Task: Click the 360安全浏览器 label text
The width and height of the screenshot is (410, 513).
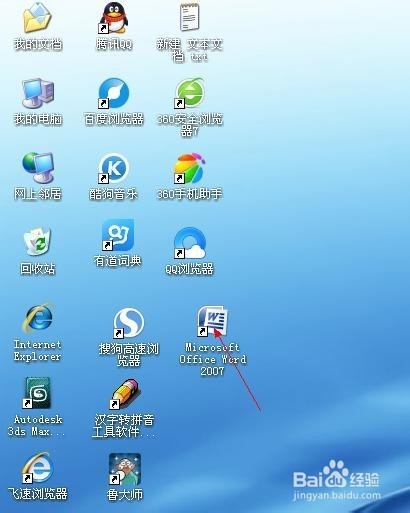Action: pyautogui.click(x=189, y=125)
